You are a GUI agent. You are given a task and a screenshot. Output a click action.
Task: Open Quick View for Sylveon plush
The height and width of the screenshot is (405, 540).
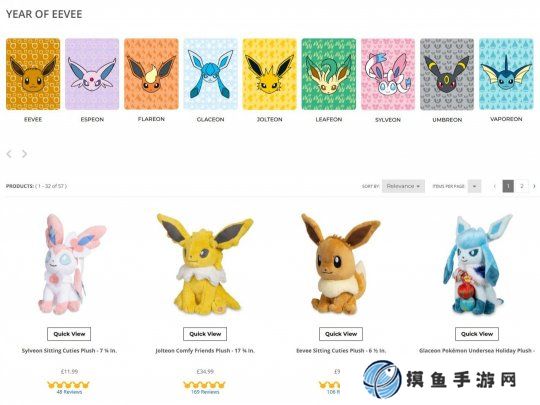pyautogui.click(x=69, y=334)
